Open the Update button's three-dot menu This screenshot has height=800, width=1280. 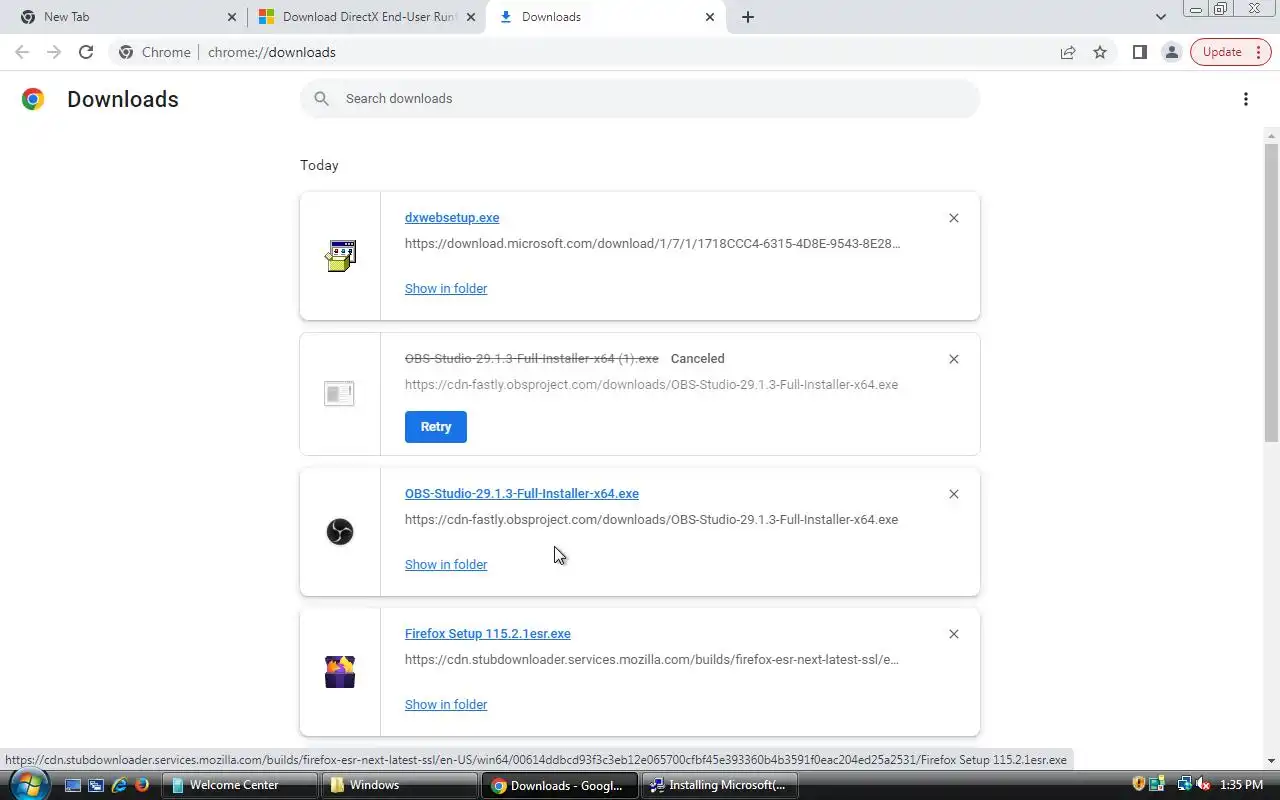pyautogui.click(x=1258, y=52)
